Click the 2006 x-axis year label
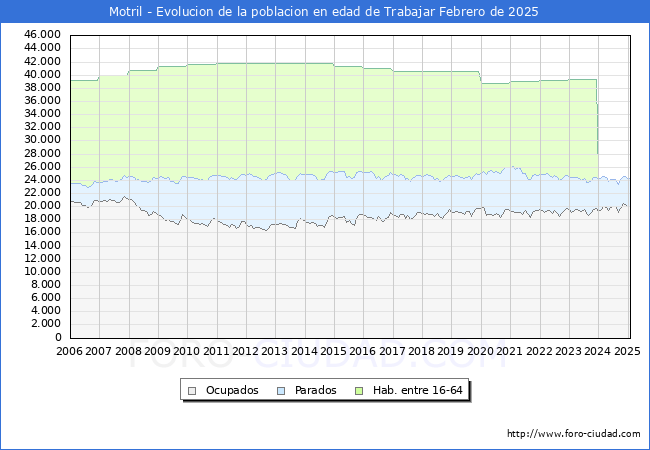Viewport: 650px width, 450px height. tap(69, 351)
